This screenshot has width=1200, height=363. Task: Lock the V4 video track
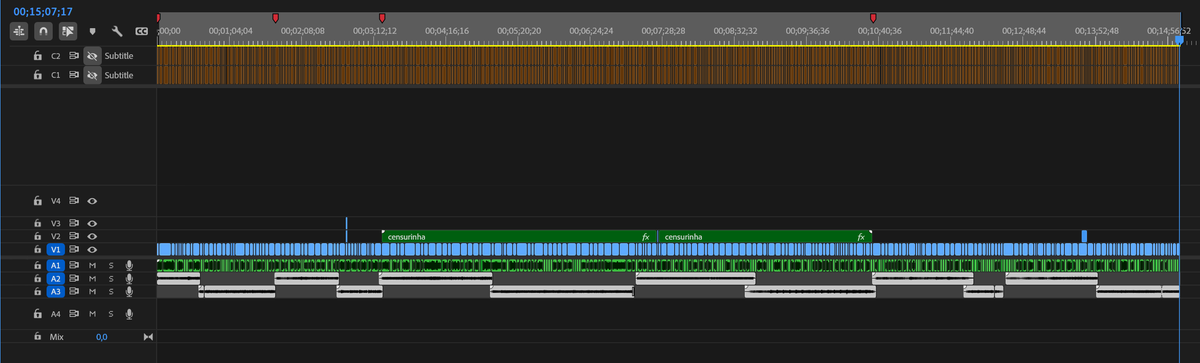pos(37,201)
